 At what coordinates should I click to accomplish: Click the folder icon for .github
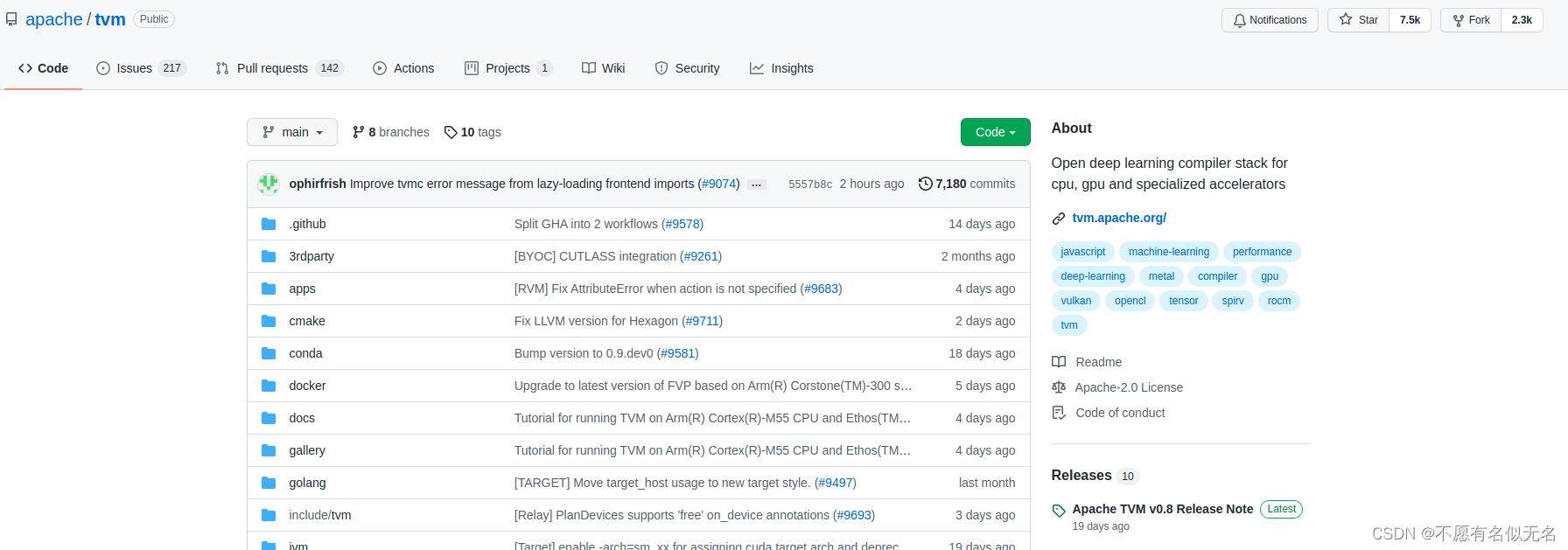click(269, 224)
